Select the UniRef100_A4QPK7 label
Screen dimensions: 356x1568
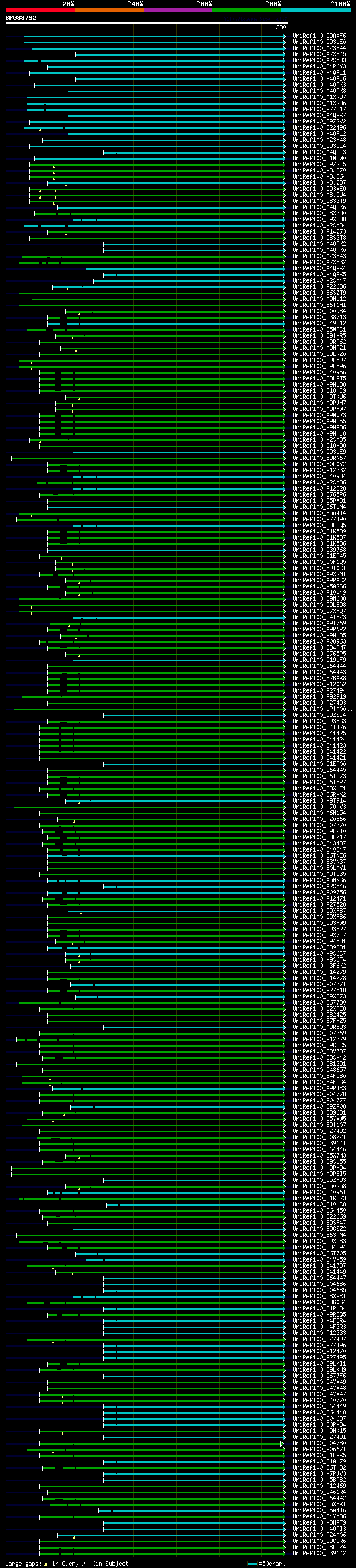319,115
